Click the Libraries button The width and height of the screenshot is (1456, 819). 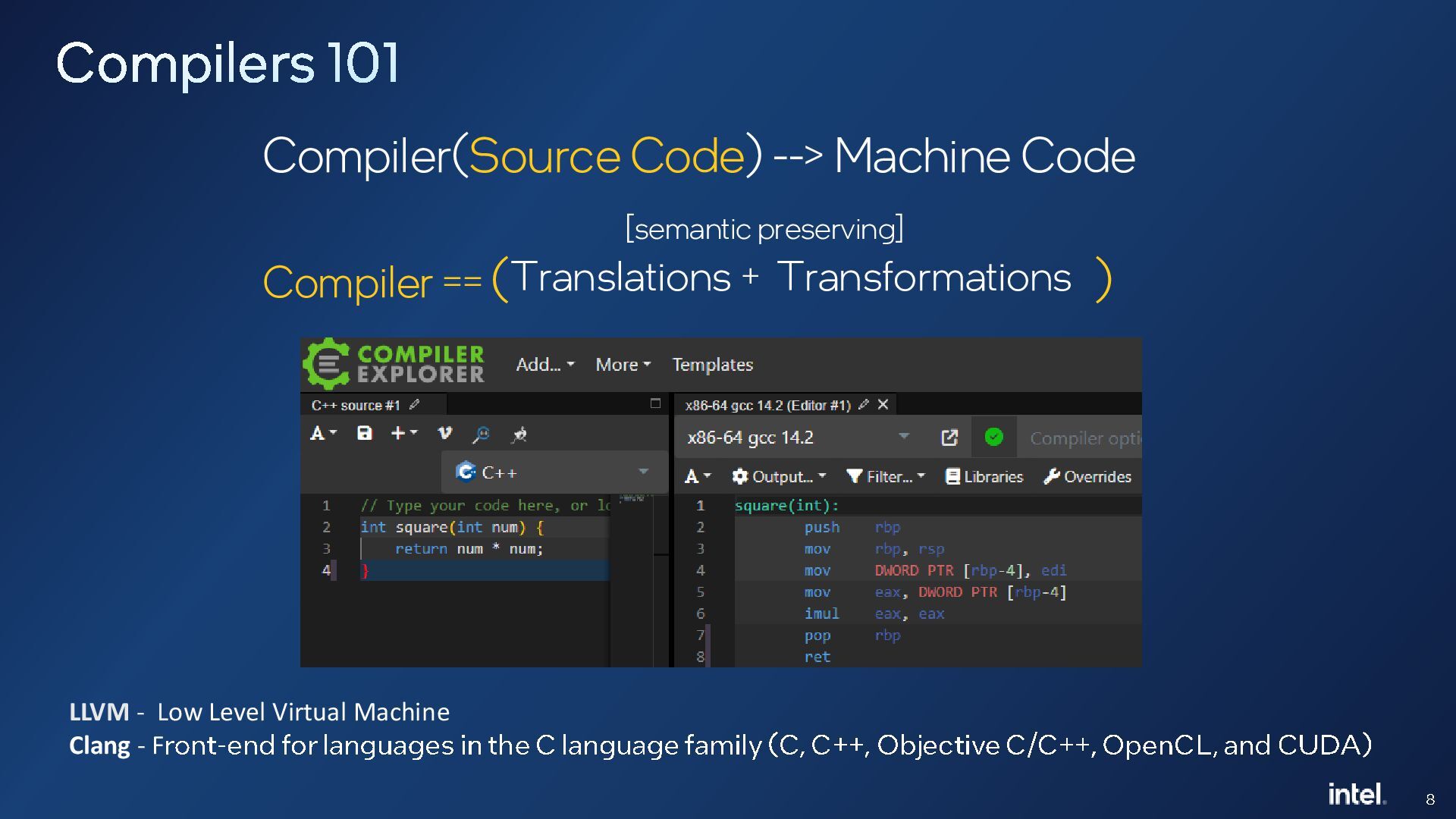pos(984,476)
